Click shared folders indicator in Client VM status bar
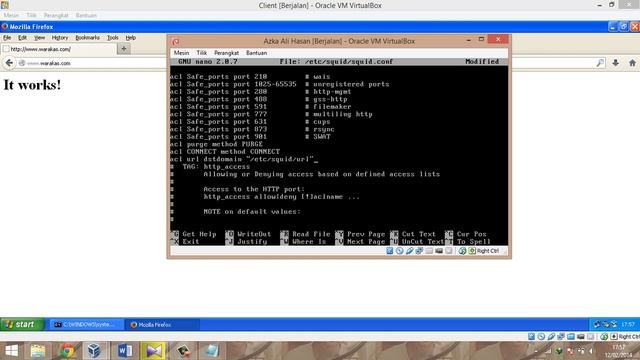The image size is (640, 360). point(571,336)
